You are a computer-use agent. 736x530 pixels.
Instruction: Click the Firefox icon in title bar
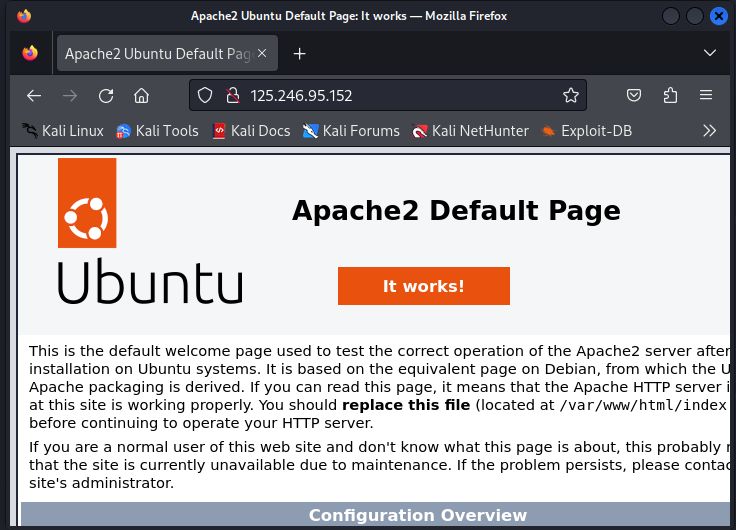[x=24, y=15]
